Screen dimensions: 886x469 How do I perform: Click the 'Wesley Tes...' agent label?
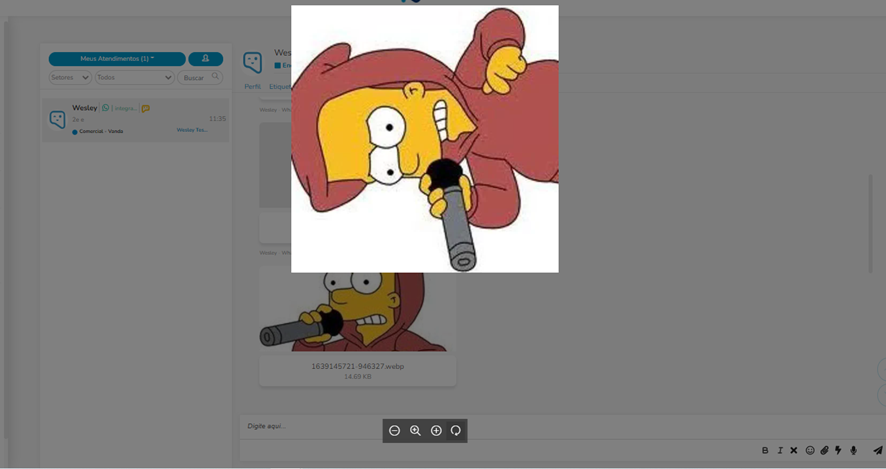192,130
